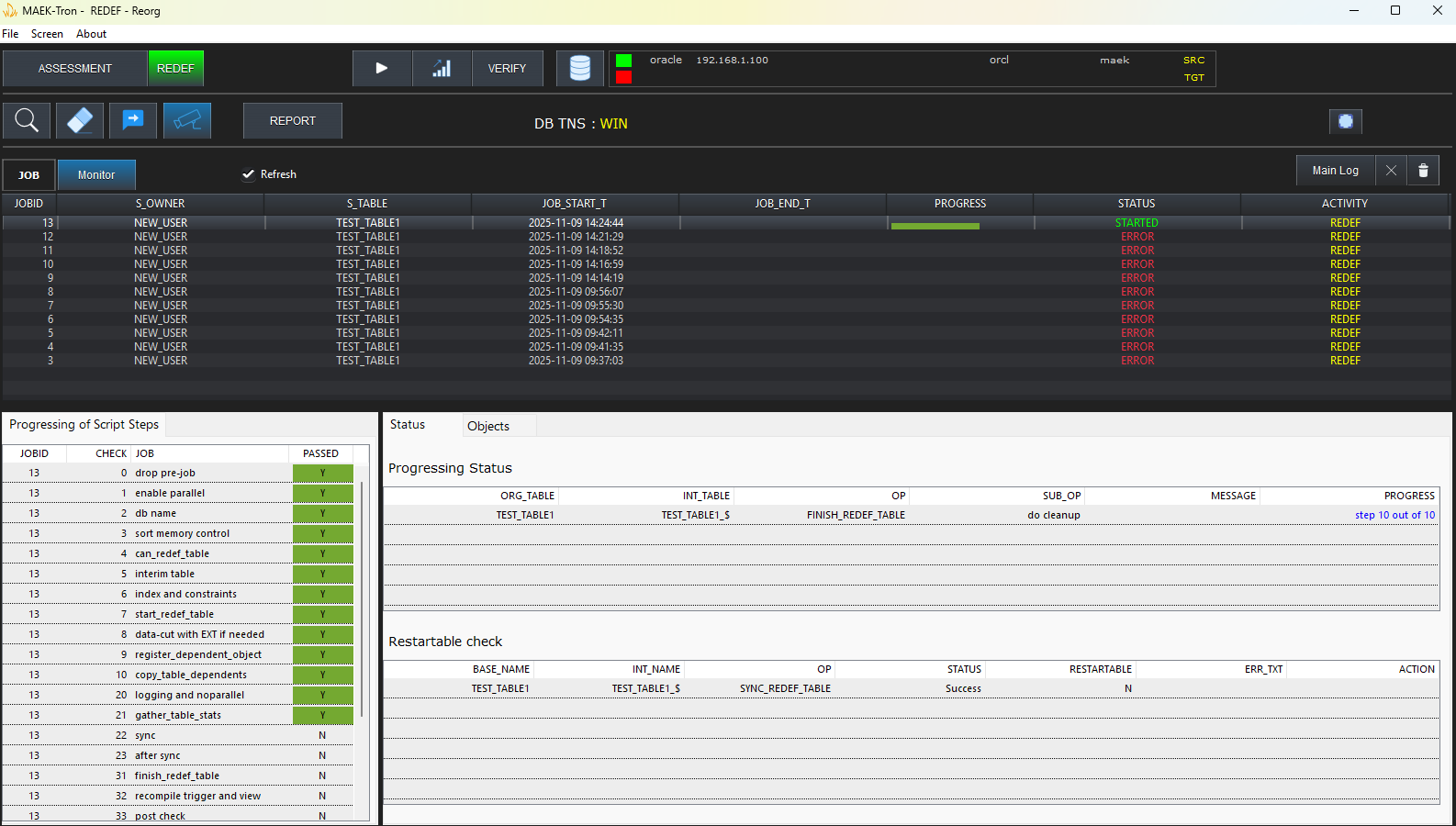1456x826 pixels.
Task: Click the trash can delete icon
Action: tap(1423, 171)
